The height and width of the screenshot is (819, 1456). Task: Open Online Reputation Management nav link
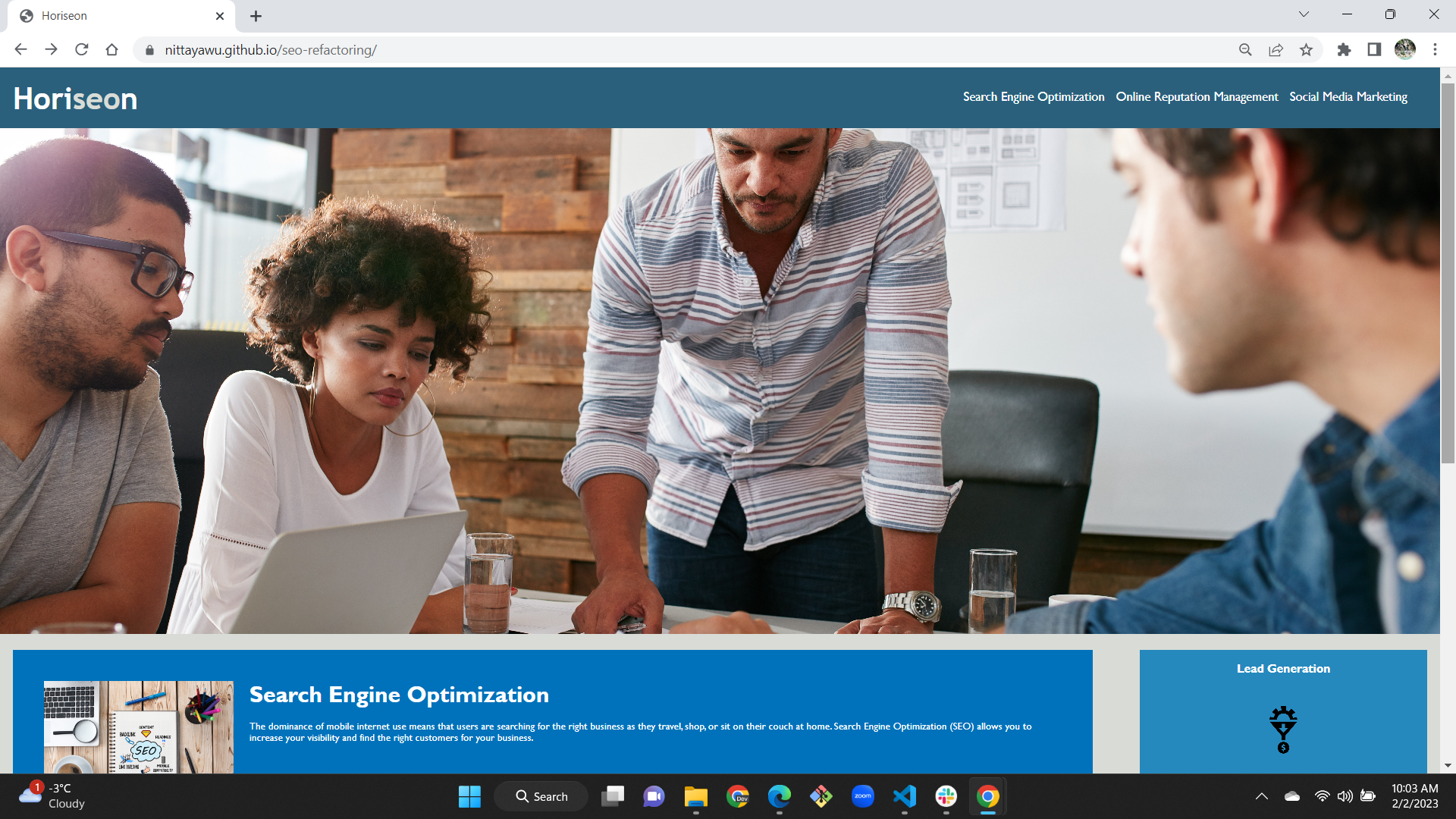pos(1197,97)
